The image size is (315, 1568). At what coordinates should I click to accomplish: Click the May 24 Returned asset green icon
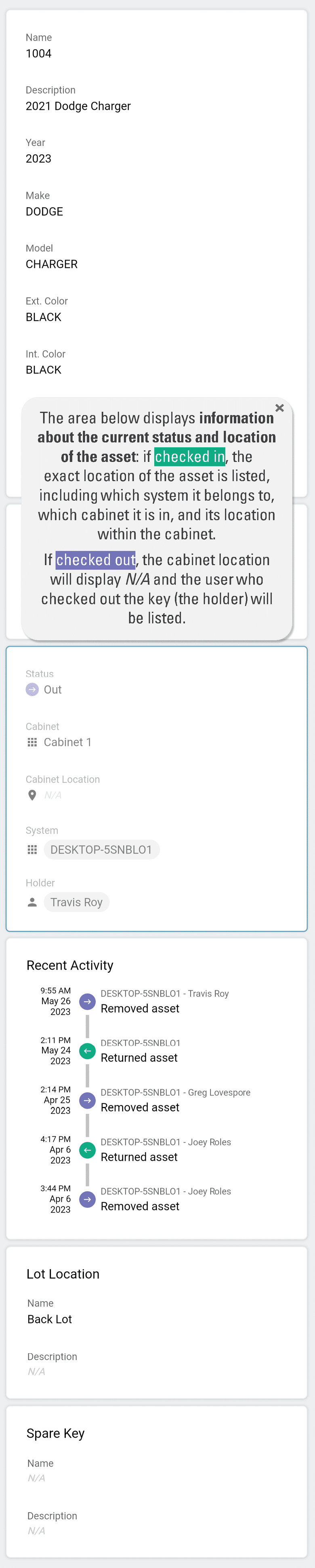tap(87, 1050)
